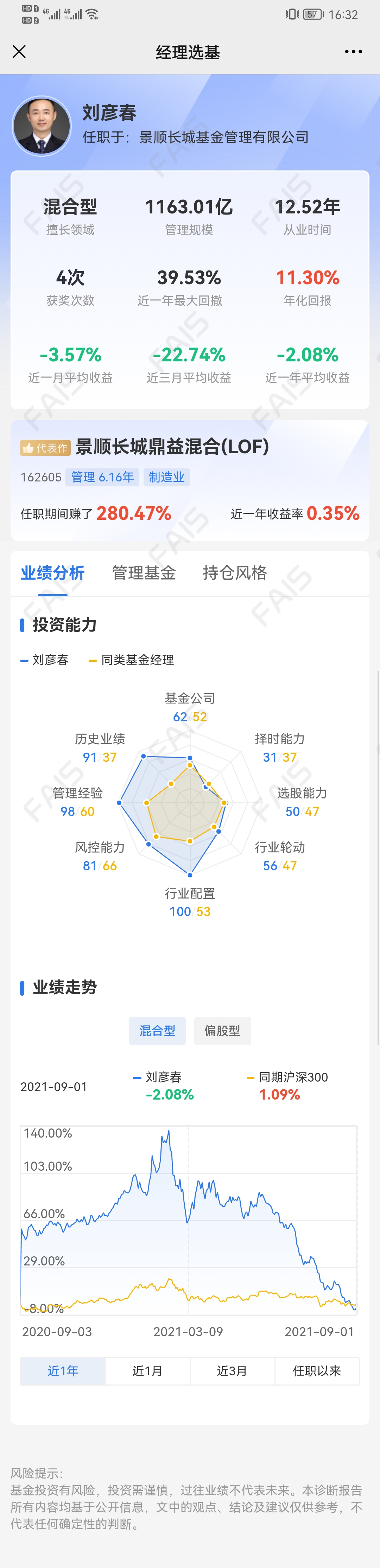Tap the battery indicator in status bar

pyautogui.click(x=313, y=14)
